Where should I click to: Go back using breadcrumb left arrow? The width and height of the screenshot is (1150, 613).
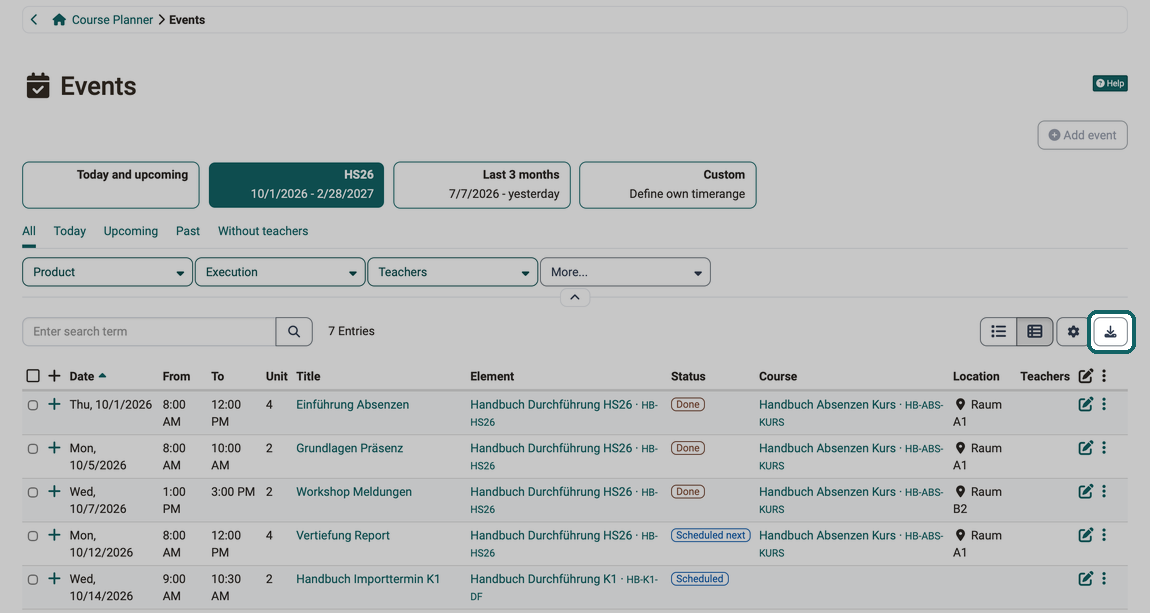click(34, 20)
